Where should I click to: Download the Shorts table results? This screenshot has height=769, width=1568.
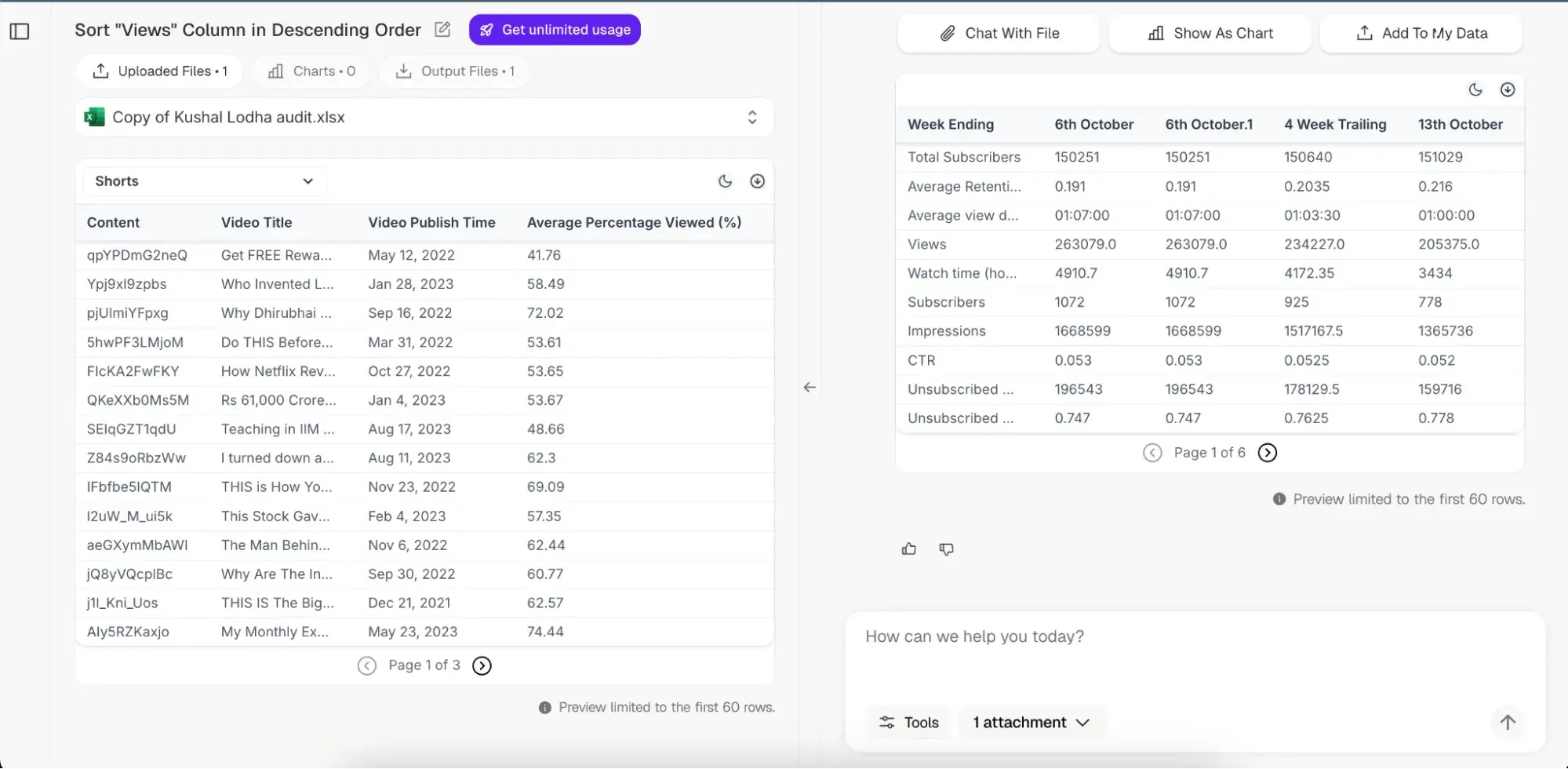757,180
